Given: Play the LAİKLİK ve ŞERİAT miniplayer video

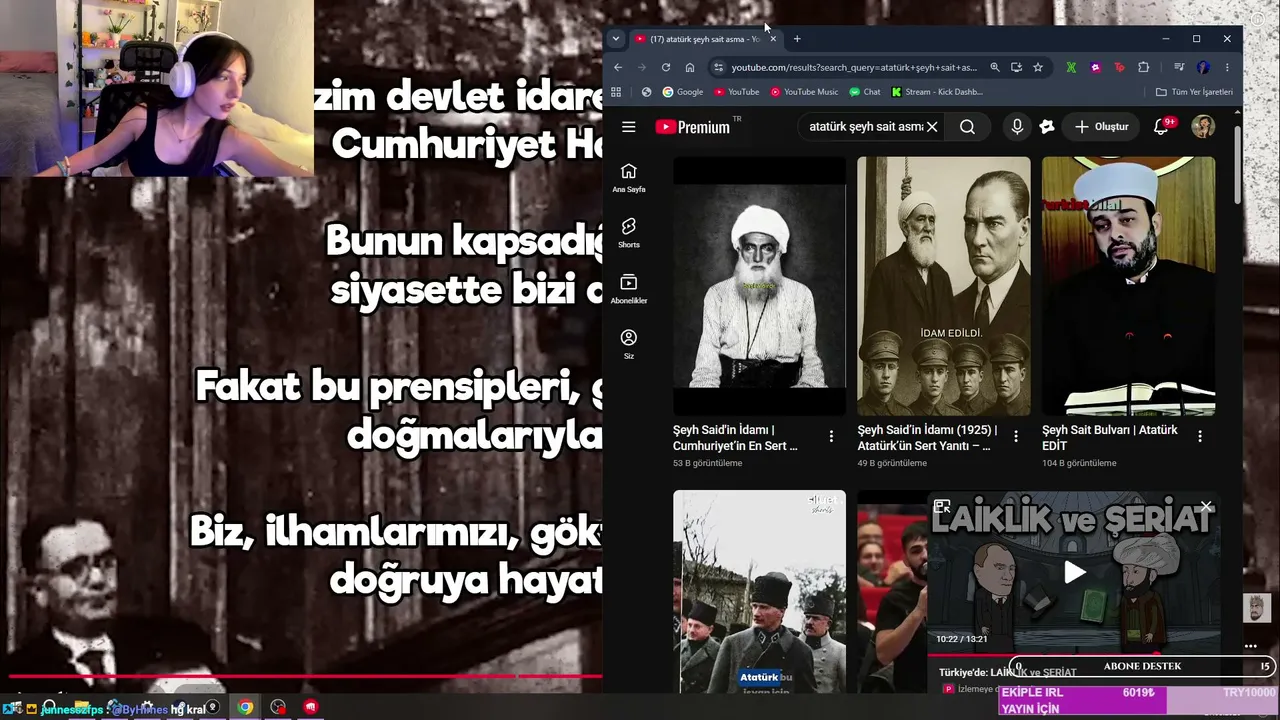Looking at the screenshot, I should pyautogui.click(x=1074, y=572).
